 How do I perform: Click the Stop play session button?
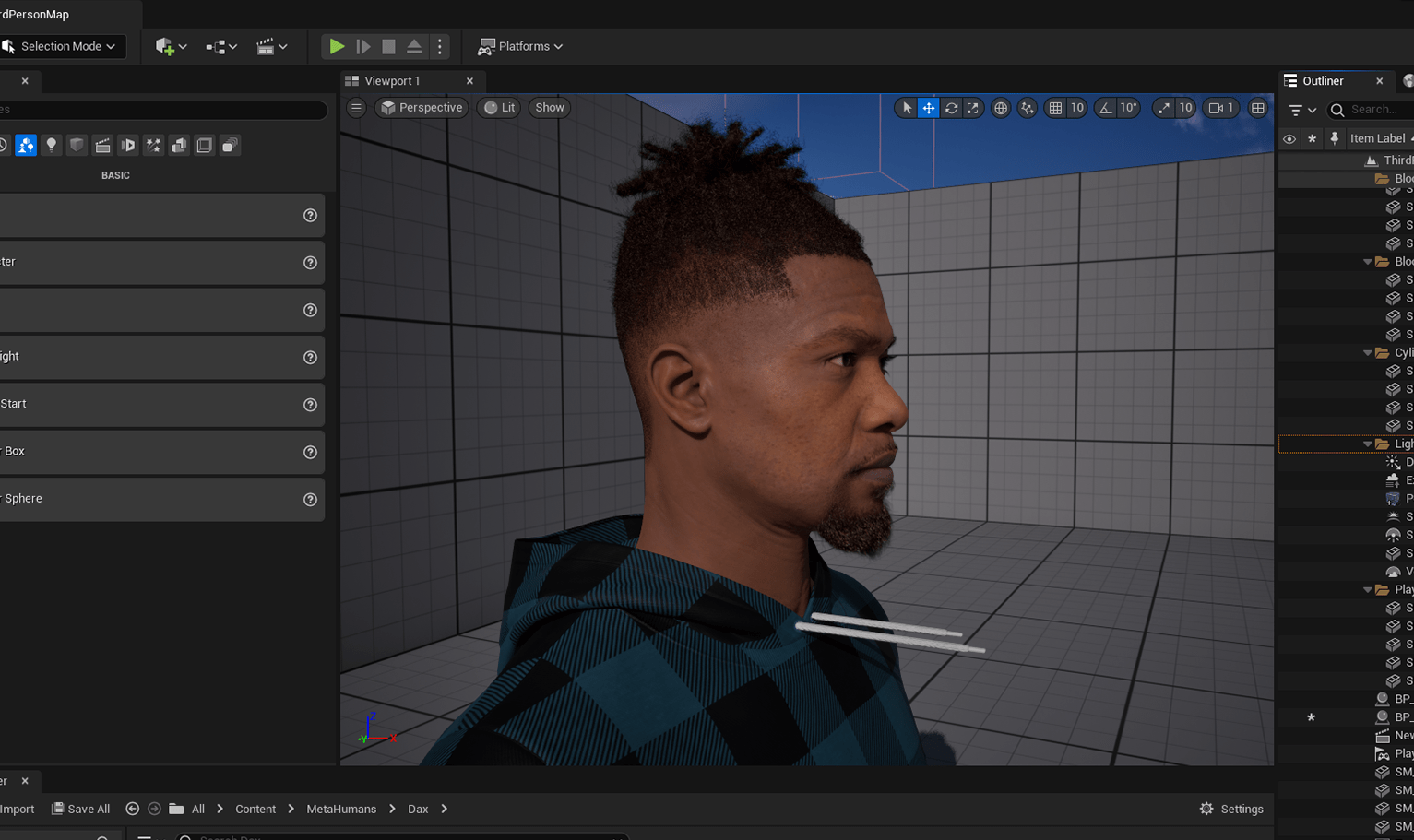(388, 46)
